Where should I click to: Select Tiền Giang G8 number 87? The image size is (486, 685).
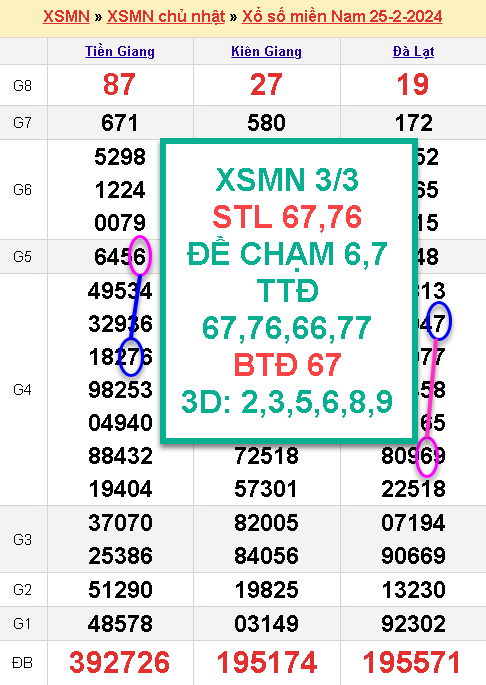pyautogui.click(x=119, y=84)
